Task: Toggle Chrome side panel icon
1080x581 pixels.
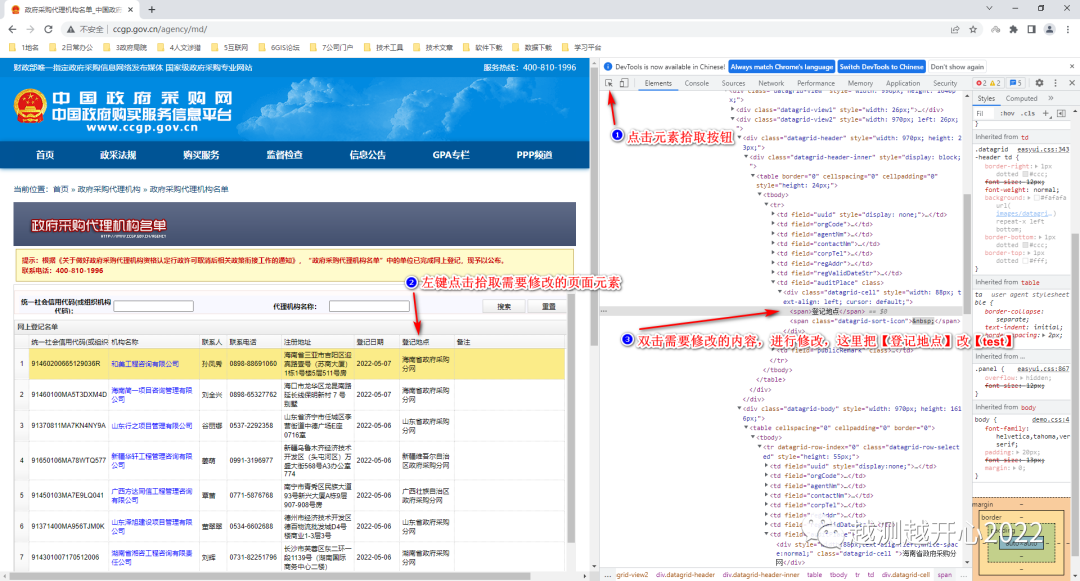Action: coord(1031,29)
